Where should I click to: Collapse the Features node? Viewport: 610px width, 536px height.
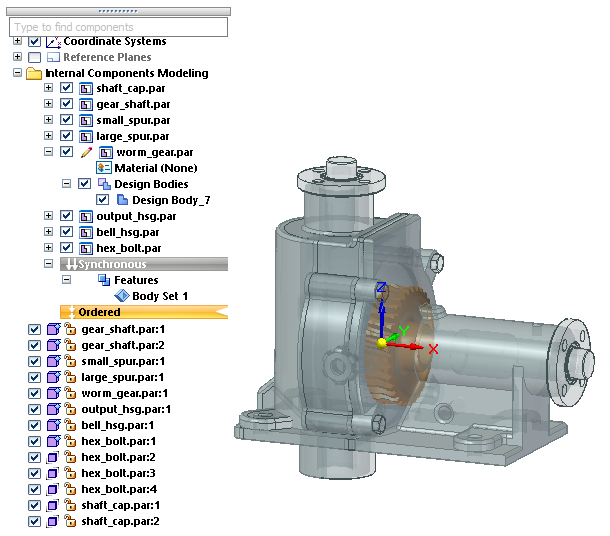(x=67, y=280)
